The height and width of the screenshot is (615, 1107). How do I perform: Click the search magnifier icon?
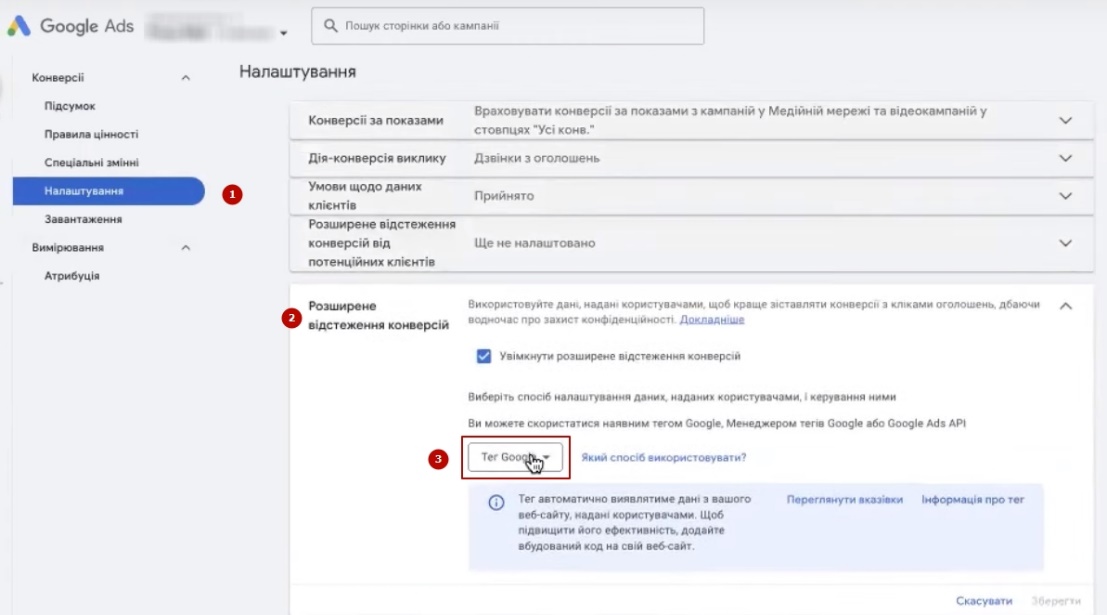330,27
